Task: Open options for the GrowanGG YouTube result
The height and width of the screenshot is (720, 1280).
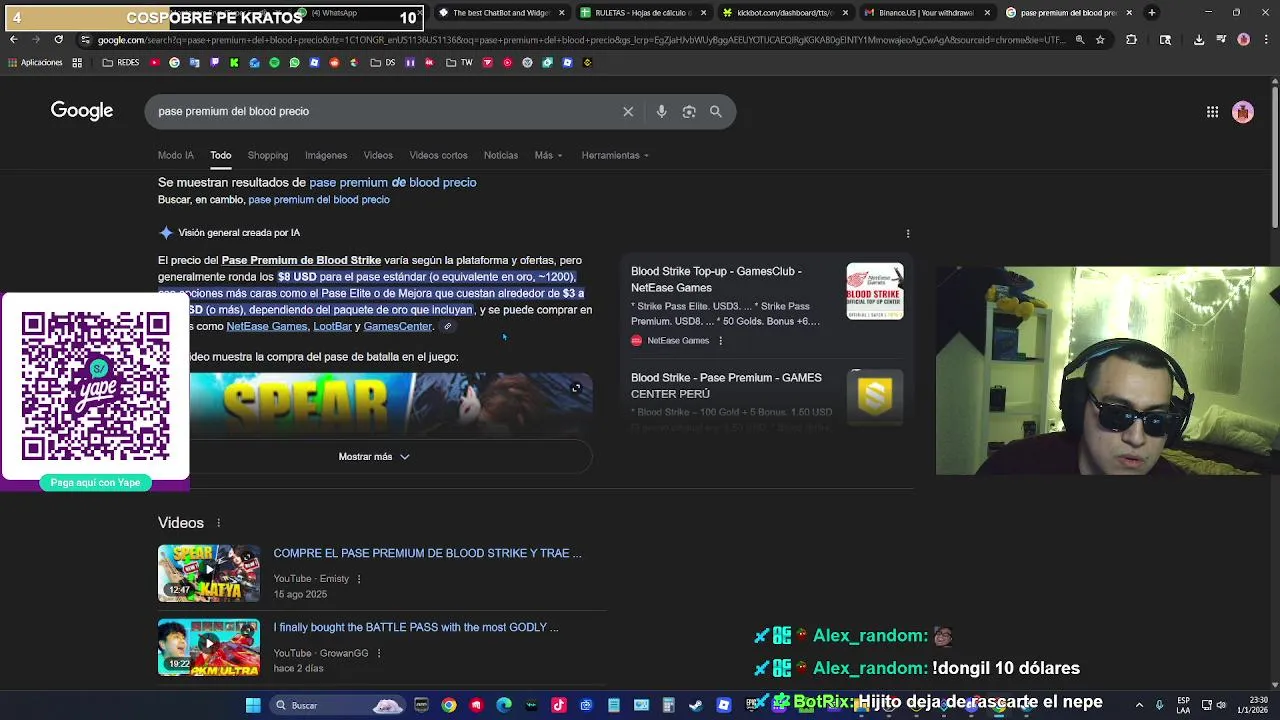Action: pos(378,653)
